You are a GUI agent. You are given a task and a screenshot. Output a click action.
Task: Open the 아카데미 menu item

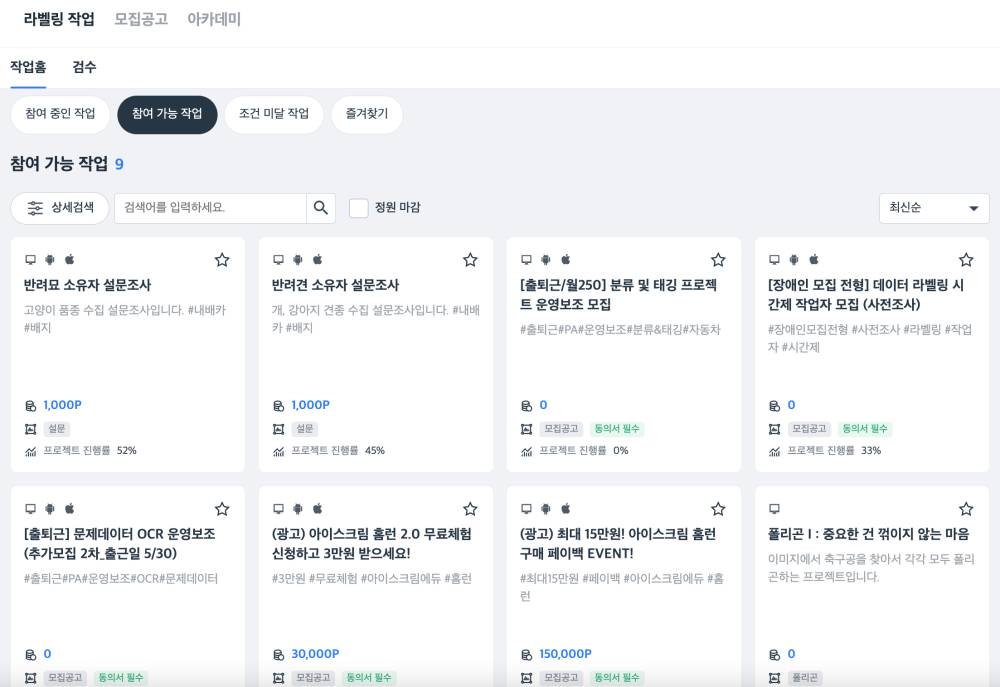pyautogui.click(x=212, y=19)
